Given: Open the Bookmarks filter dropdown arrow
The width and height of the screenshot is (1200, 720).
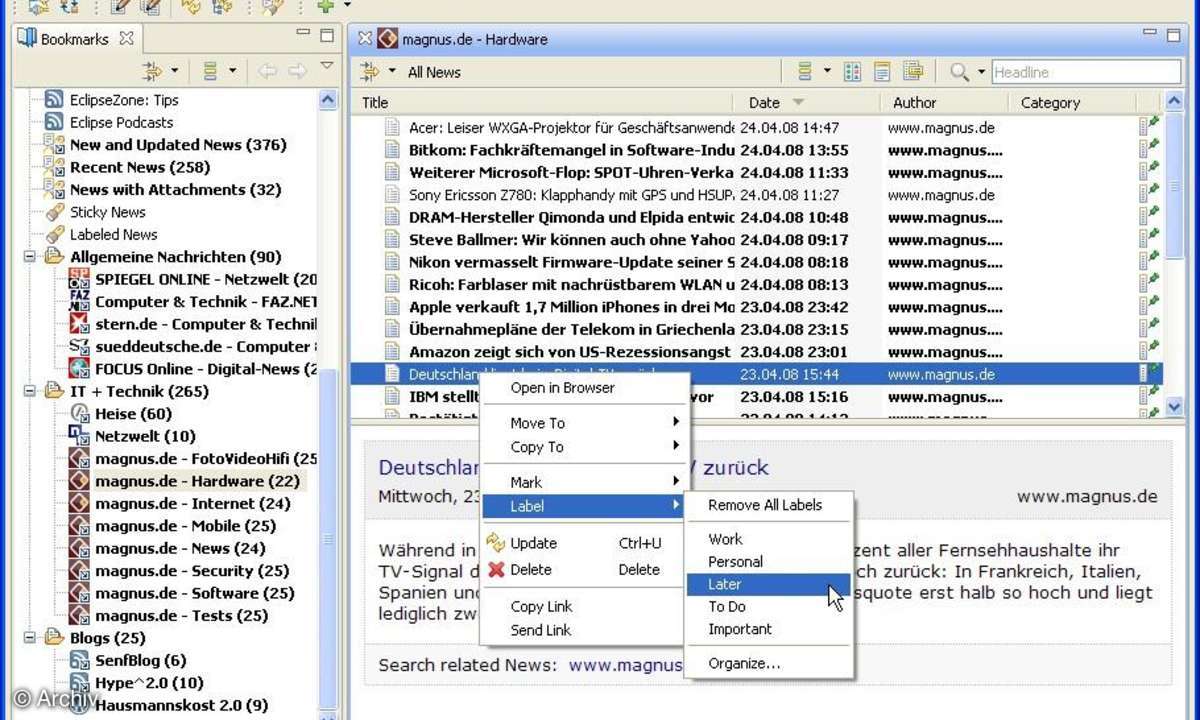Looking at the screenshot, I should tap(175, 71).
